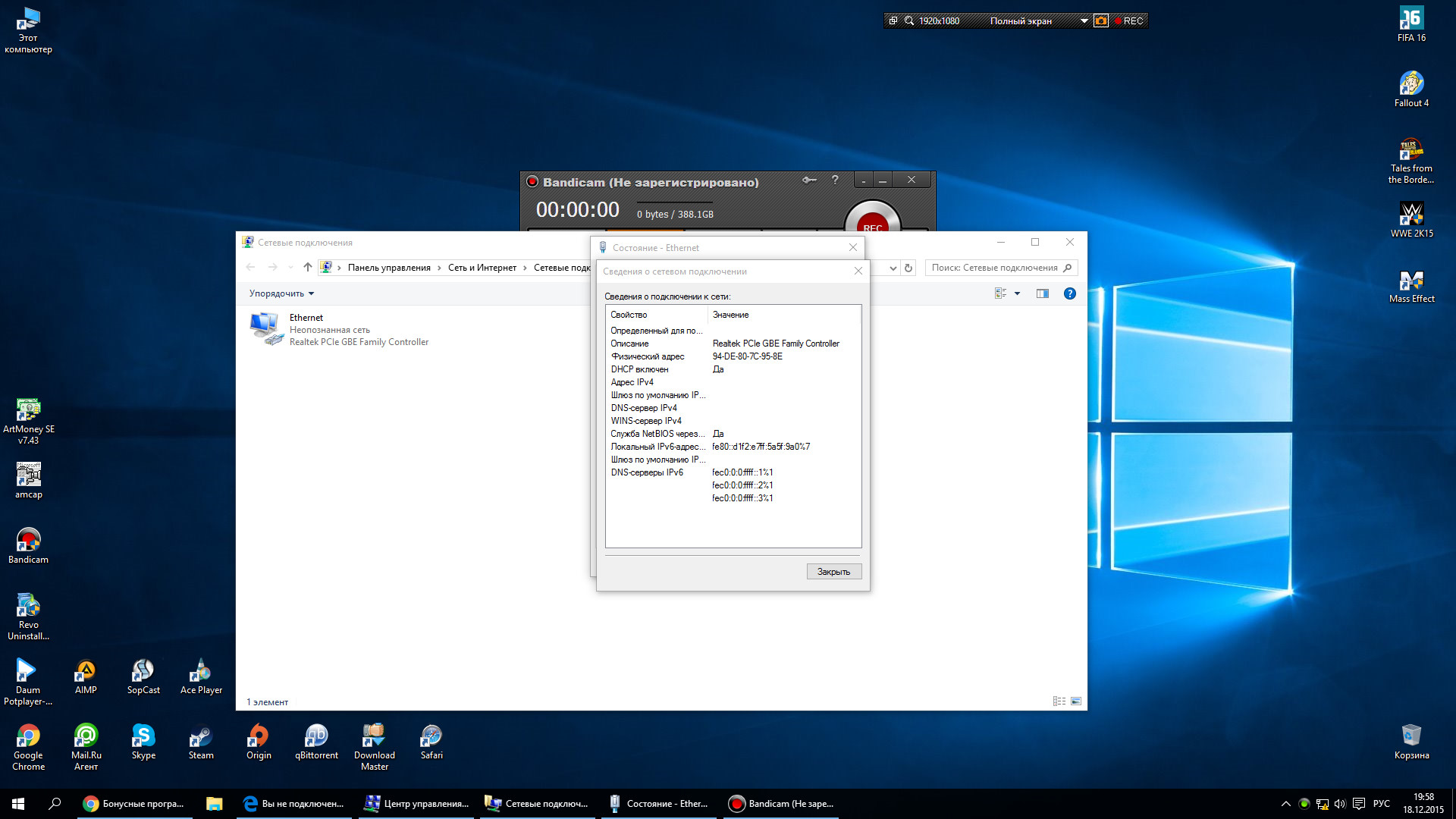Switch to large icons view toggle
Screen dimensions: 1456x819
1075,701
